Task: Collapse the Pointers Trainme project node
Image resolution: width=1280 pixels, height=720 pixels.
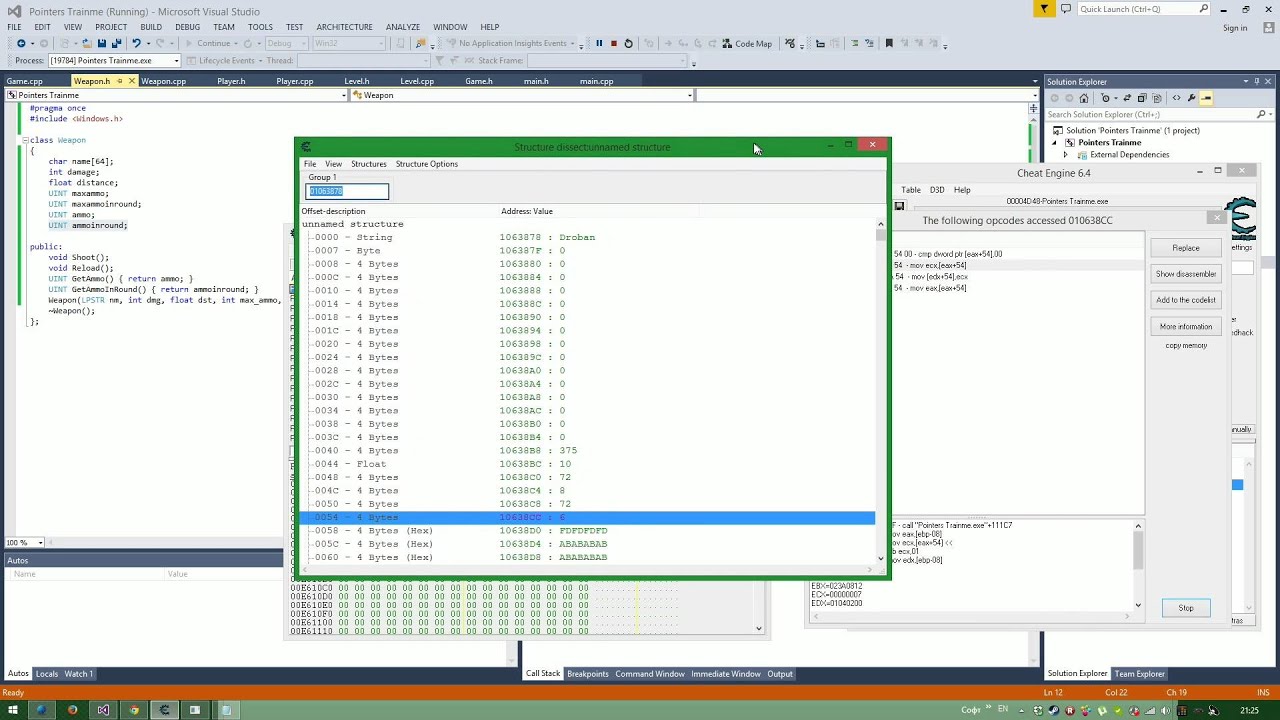Action: click(1054, 143)
